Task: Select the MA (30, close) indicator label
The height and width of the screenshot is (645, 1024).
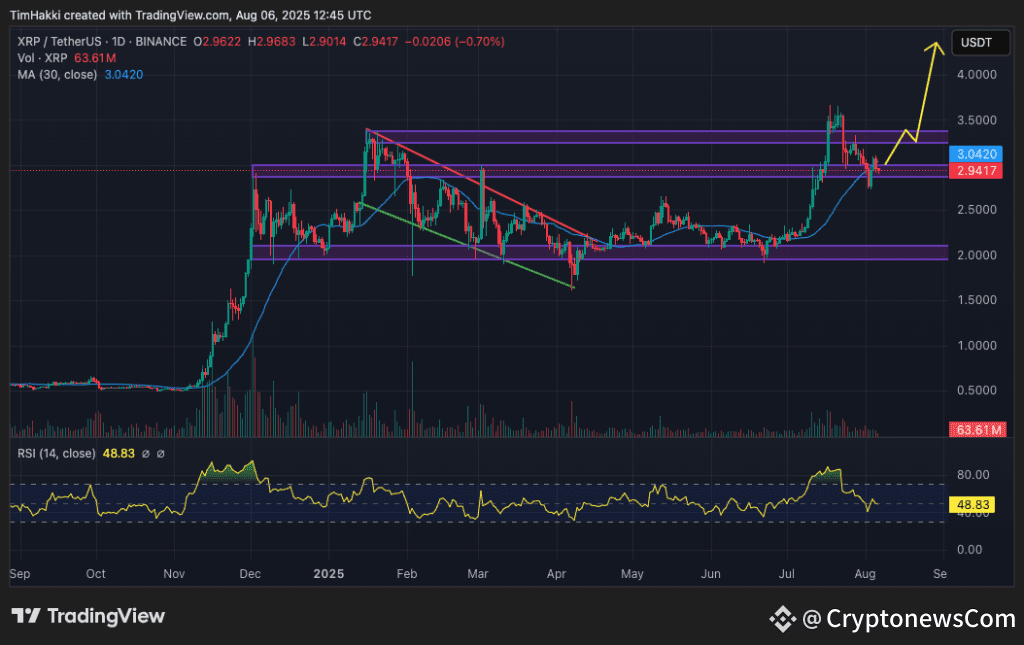Action: pyautogui.click(x=57, y=74)
